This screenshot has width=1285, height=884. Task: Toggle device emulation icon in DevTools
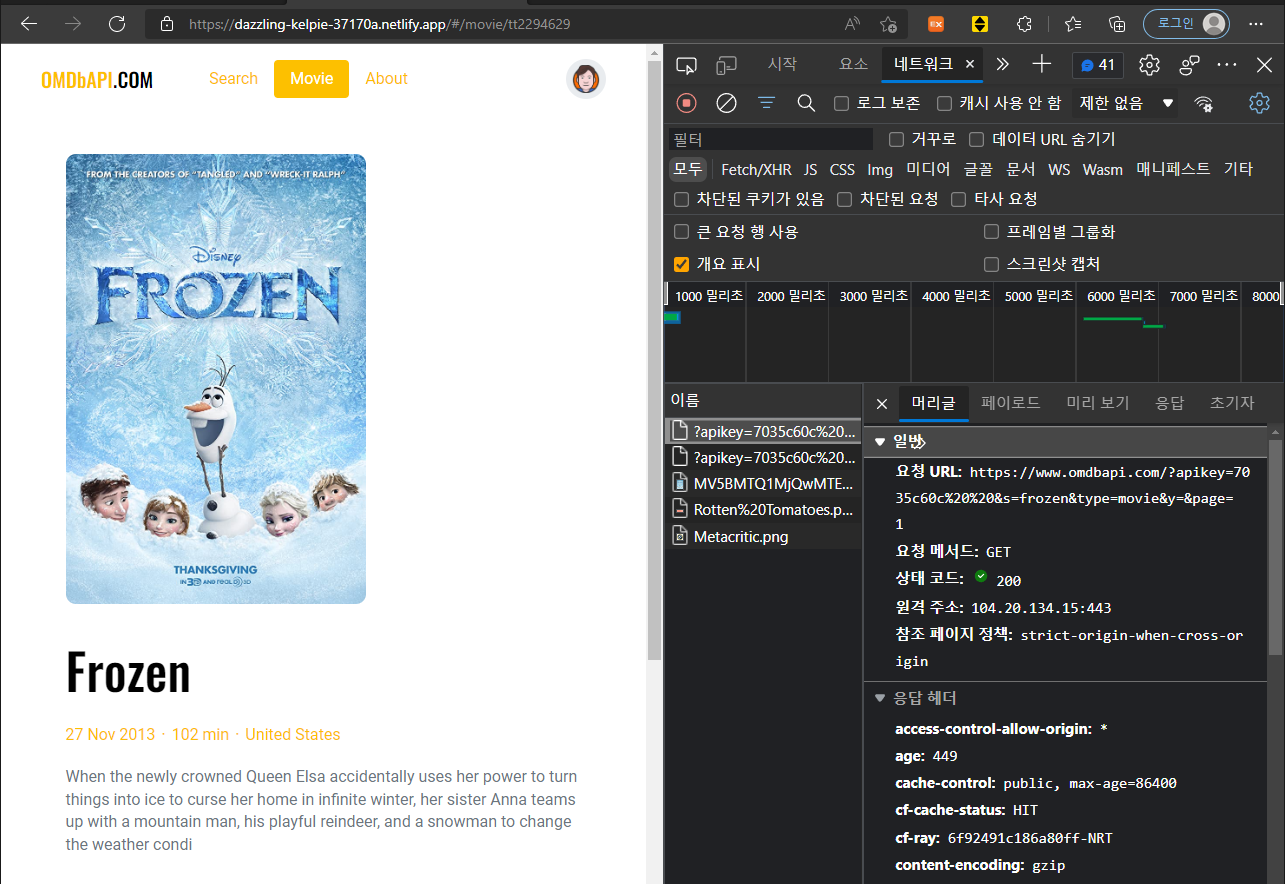point(727,65)
